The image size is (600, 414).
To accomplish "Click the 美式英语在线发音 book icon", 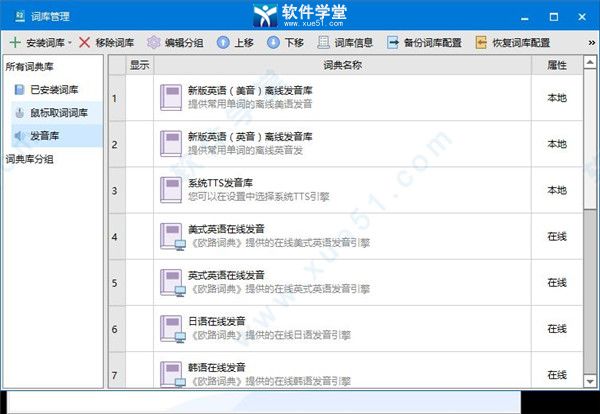I will coord(171,236).
